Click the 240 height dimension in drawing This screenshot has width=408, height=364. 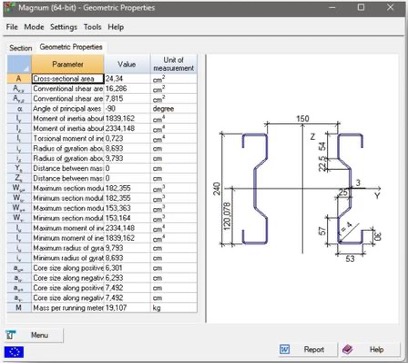click(x=217, y=189)
